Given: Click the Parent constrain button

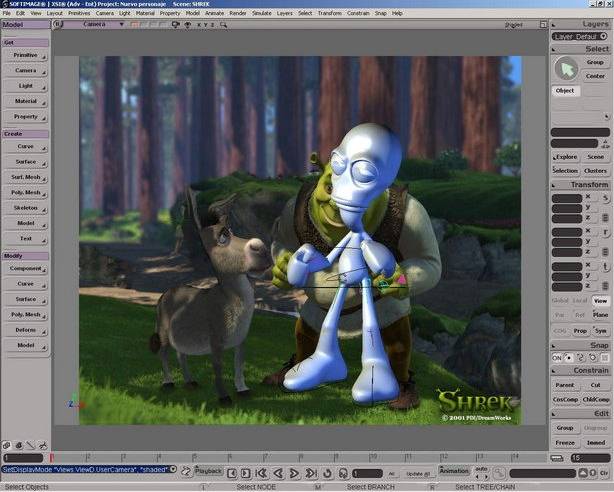Looking at the screenshot, I should (x=565, y=385).
